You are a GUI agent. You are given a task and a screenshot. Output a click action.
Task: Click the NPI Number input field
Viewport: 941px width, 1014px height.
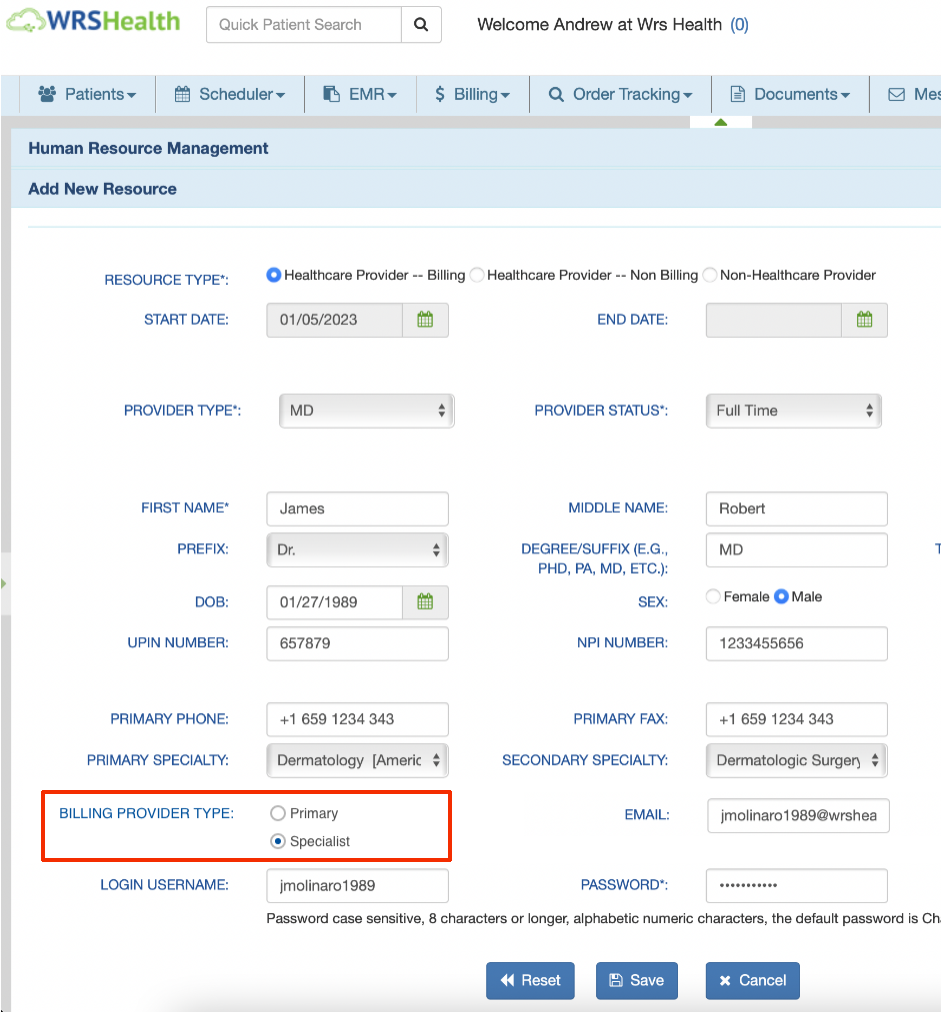(x=796, y=644)
